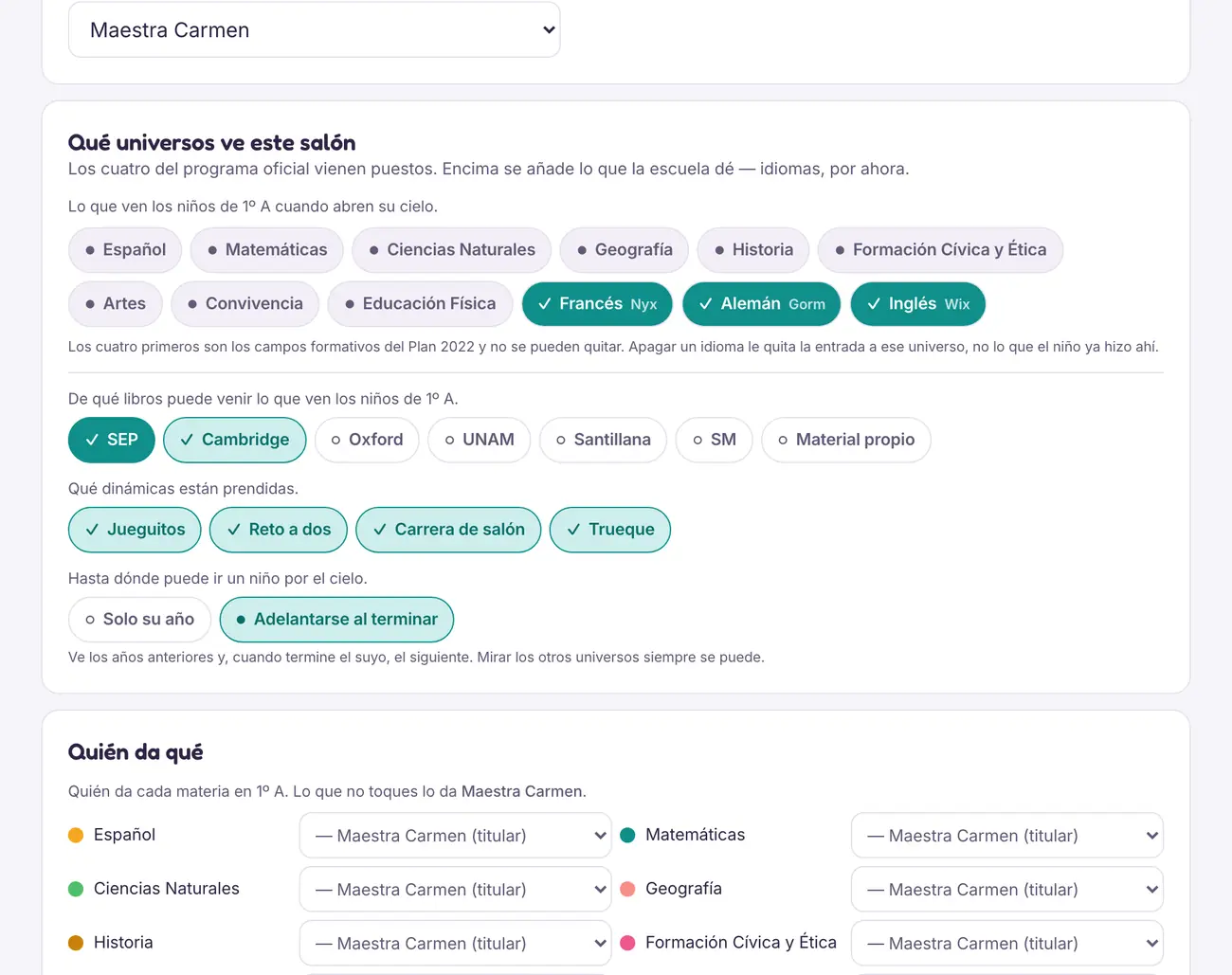Click the 'Quién da qué' heading
This screenshot has width=1232, height=975.
[x=136, y=752]
